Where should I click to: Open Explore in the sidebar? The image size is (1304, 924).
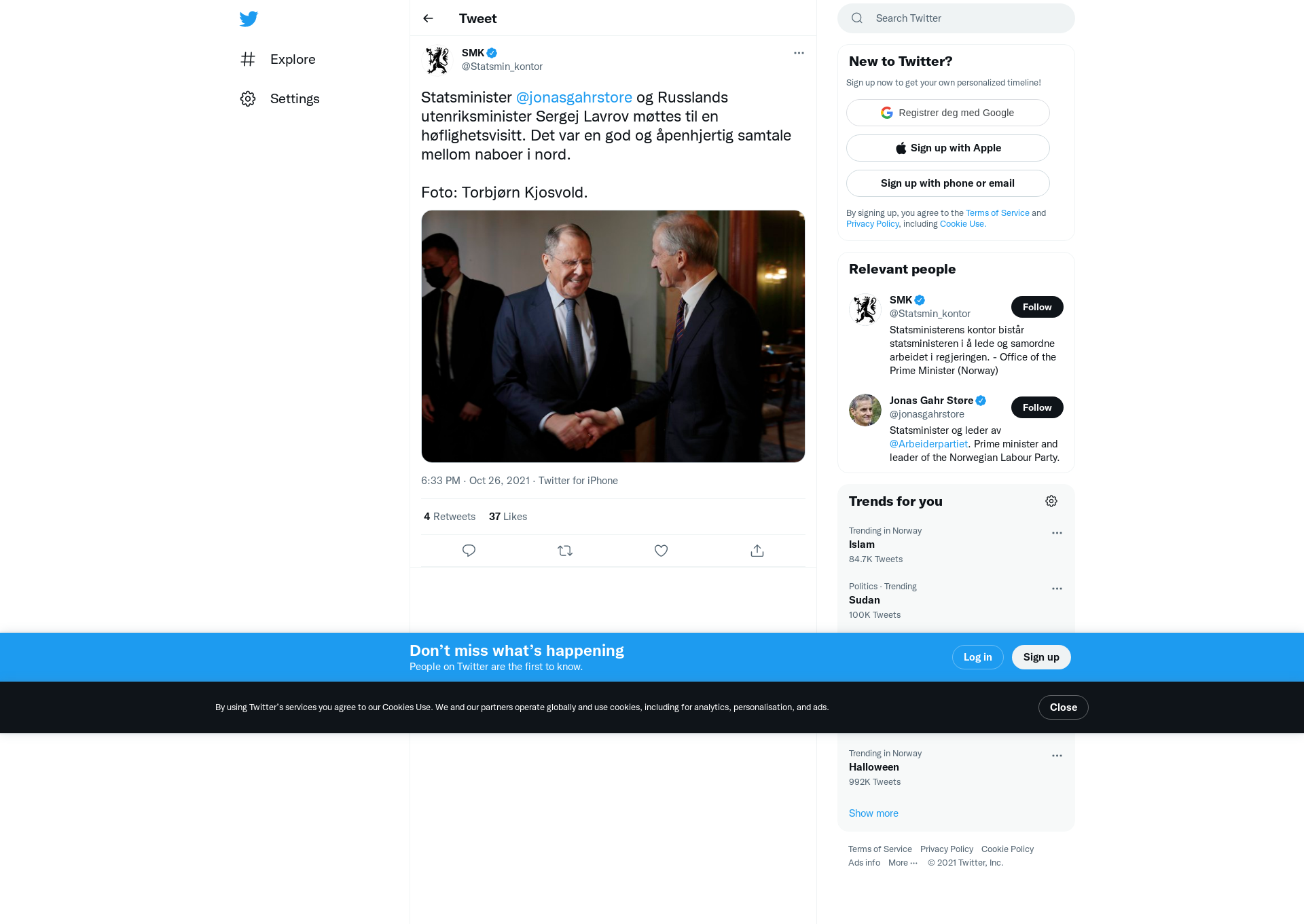point(278,59)
